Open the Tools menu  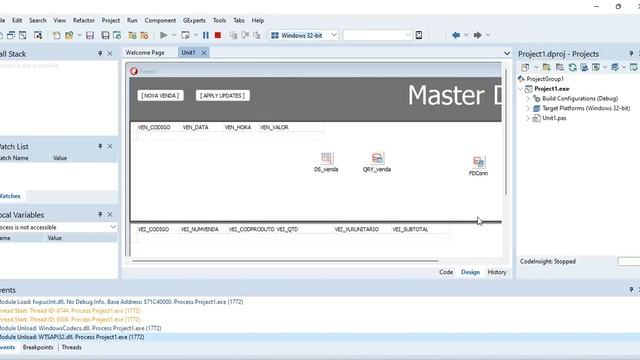pyautogui.click(x=219, y=20)
